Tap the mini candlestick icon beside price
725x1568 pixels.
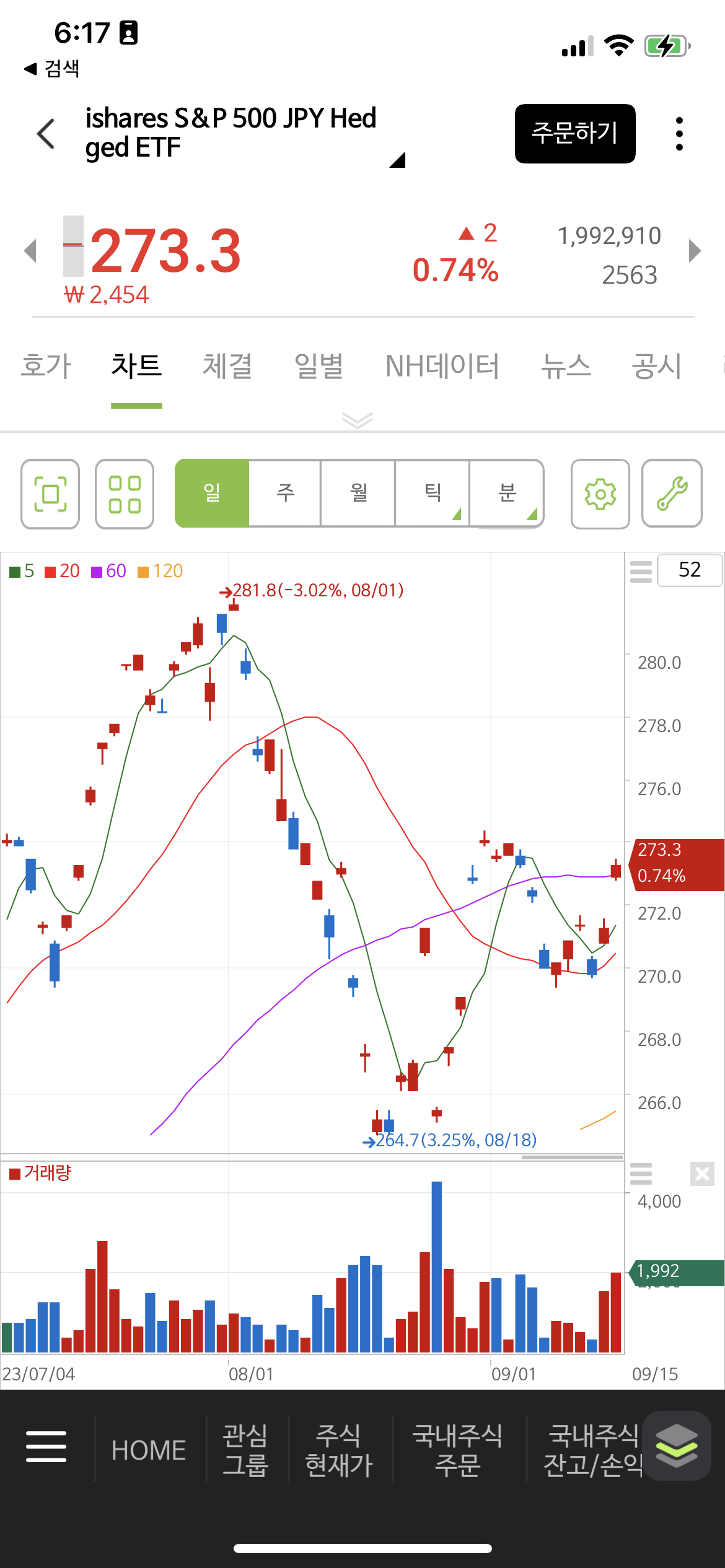pos(73,246)
